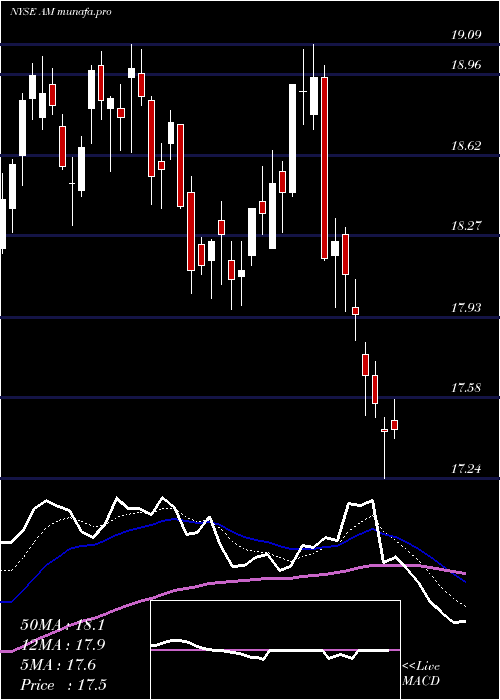Screen dimensions: 500x700
Task: Select the 17.58 price level label
Action: point(466,388)
